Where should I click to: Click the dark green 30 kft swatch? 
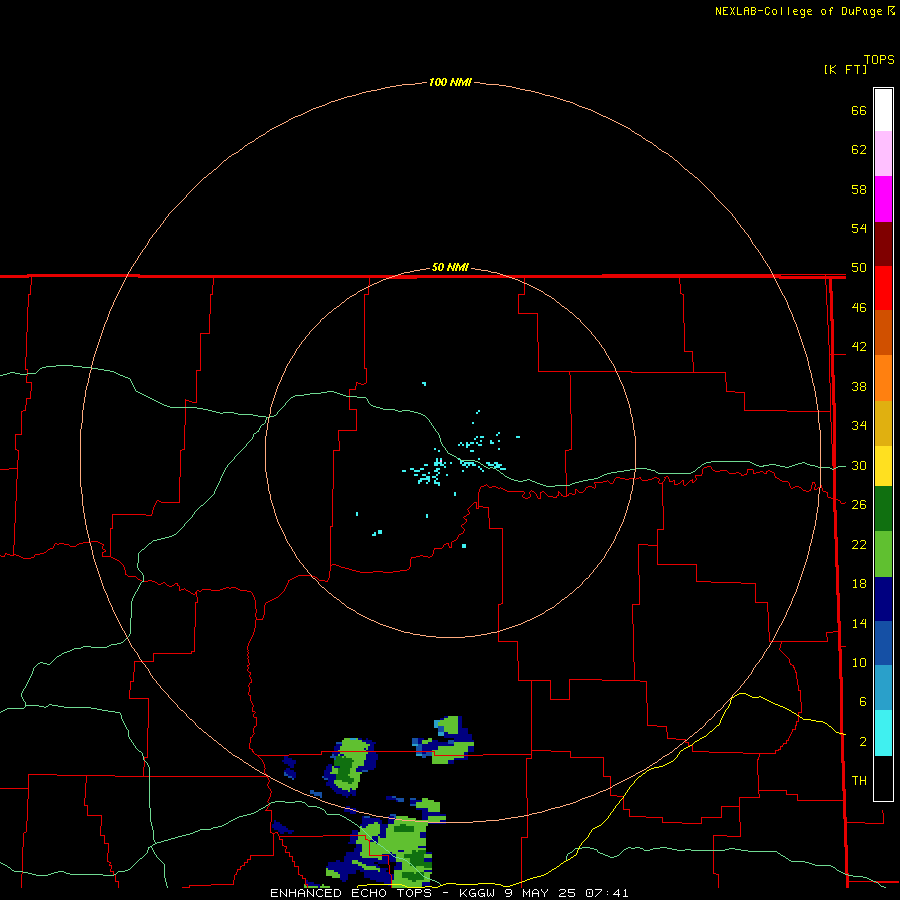[x=883, y=509]
